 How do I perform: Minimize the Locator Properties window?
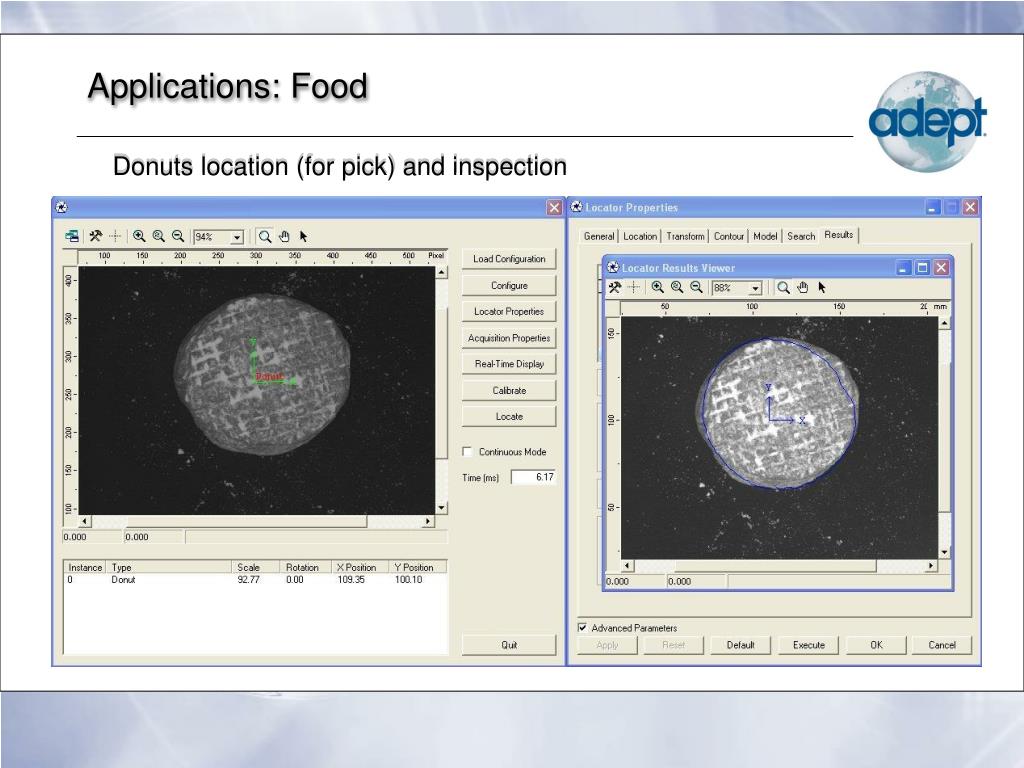tap(933, 208)
